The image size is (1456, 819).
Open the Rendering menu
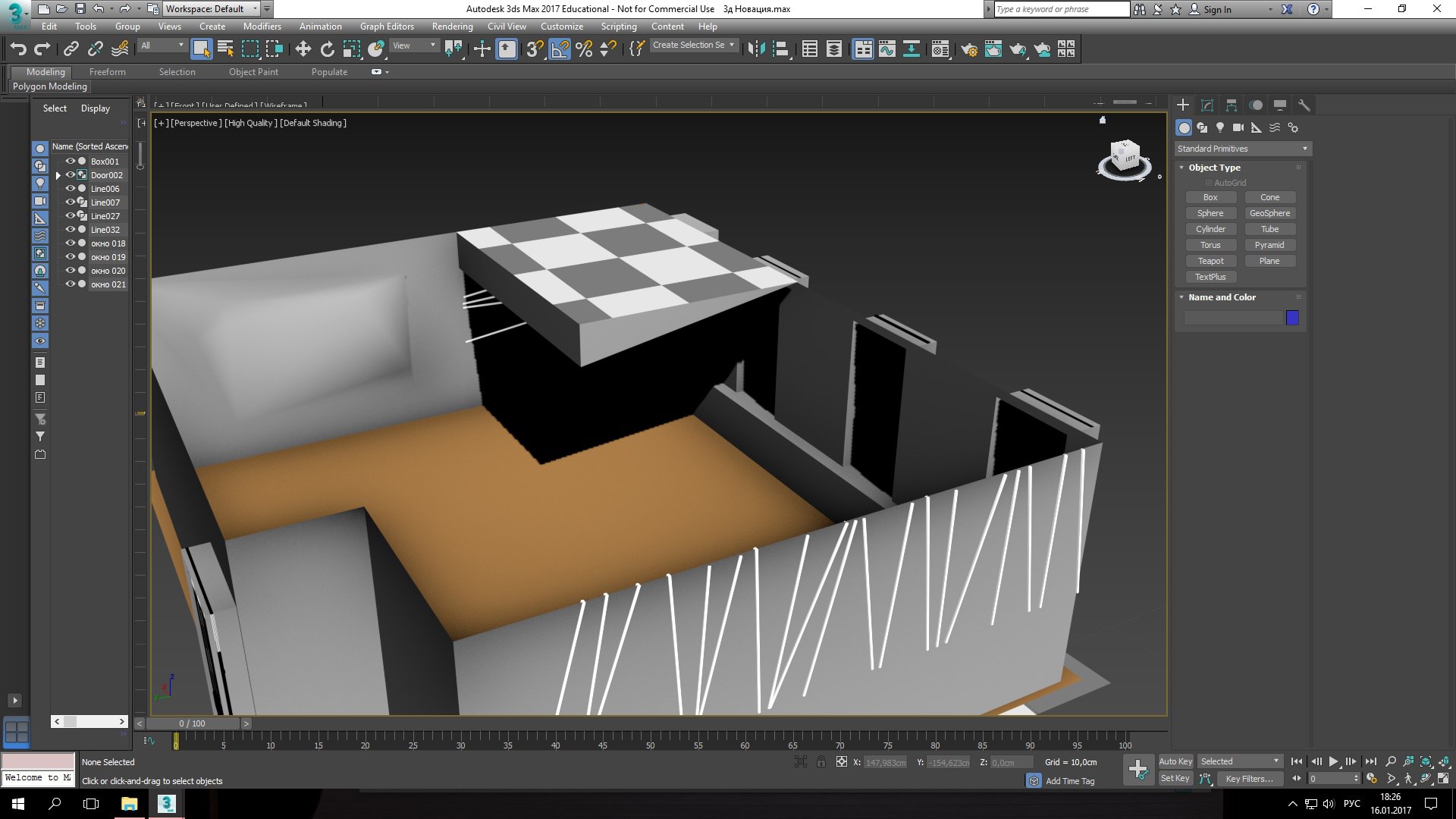[452, 27]
